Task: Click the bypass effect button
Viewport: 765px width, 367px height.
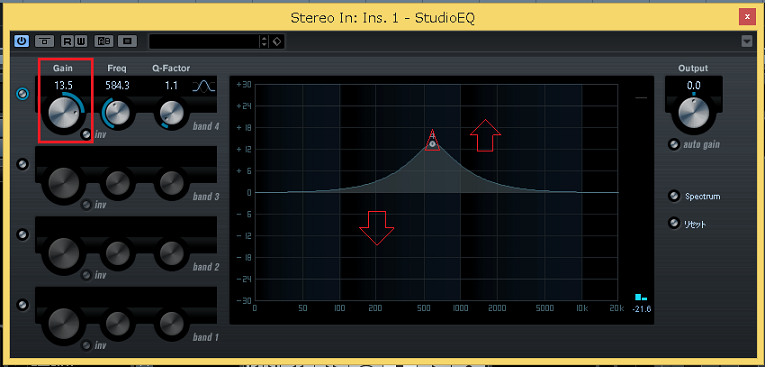Action: point(44,41)
